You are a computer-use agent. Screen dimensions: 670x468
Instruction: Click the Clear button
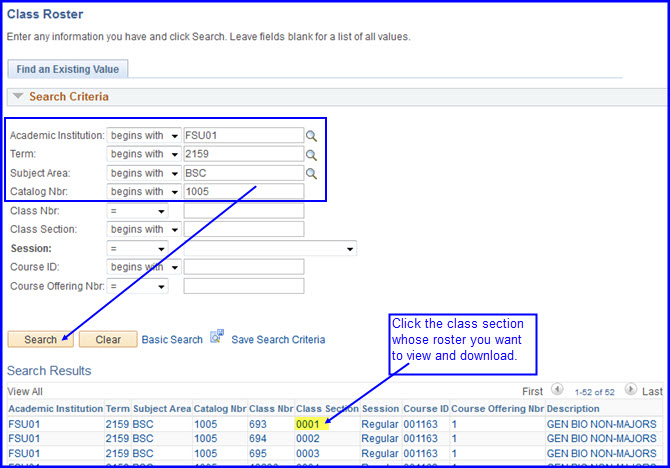point(108,339)
